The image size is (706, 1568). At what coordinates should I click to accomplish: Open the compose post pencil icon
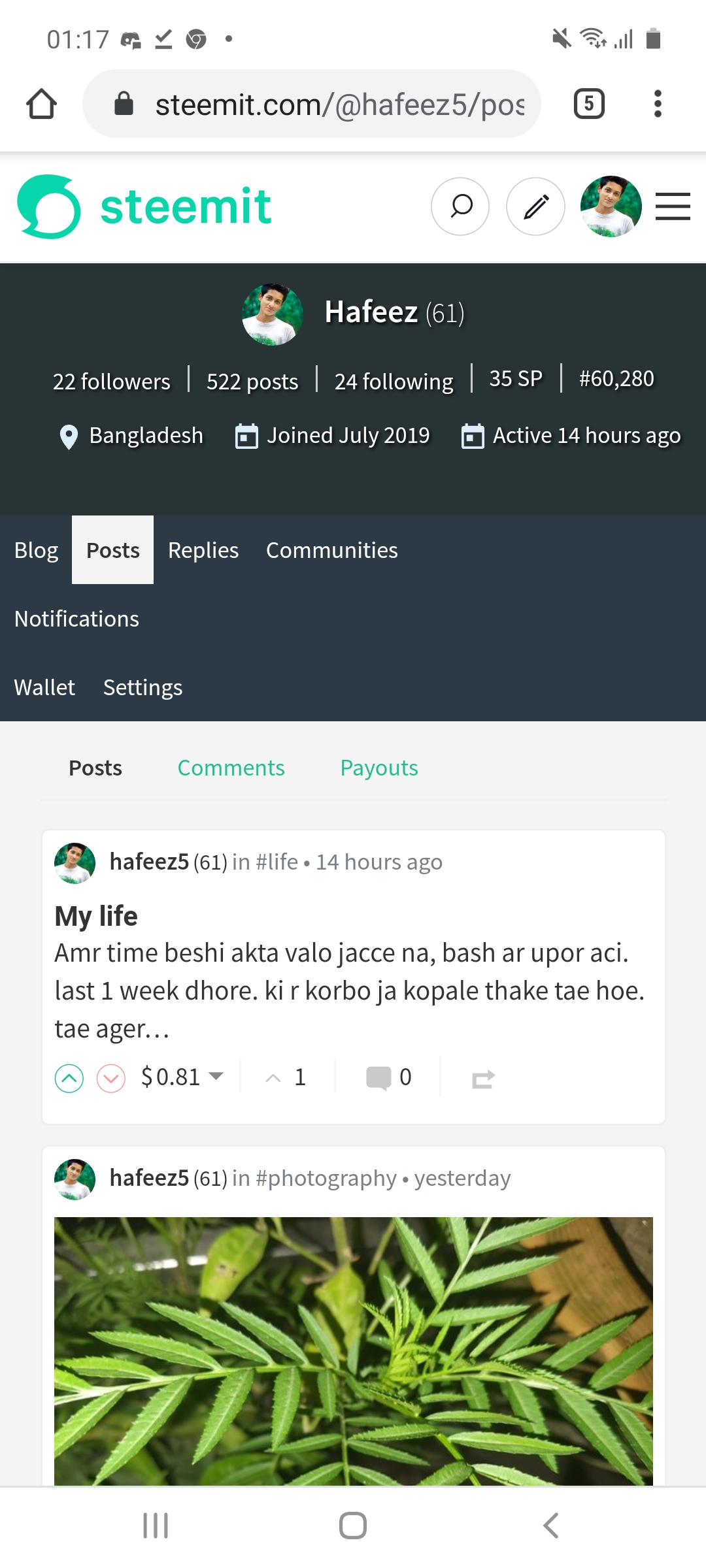click(535, 206)
